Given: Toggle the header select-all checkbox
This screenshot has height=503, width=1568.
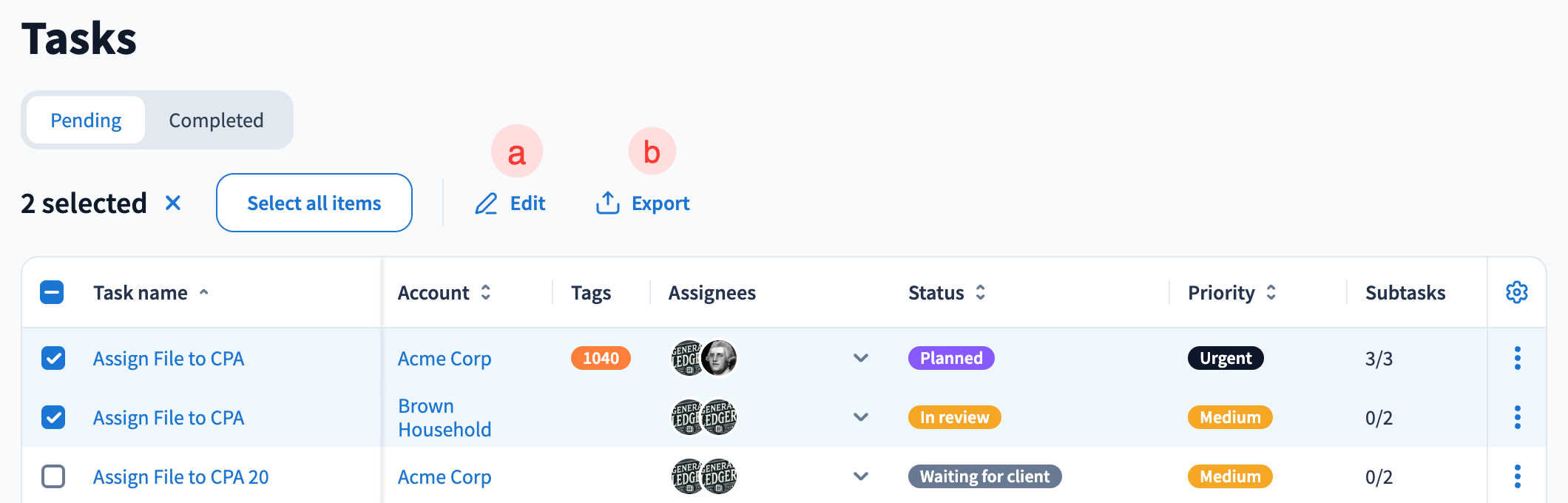Looking at the screenshot, I should pos(52,292).
